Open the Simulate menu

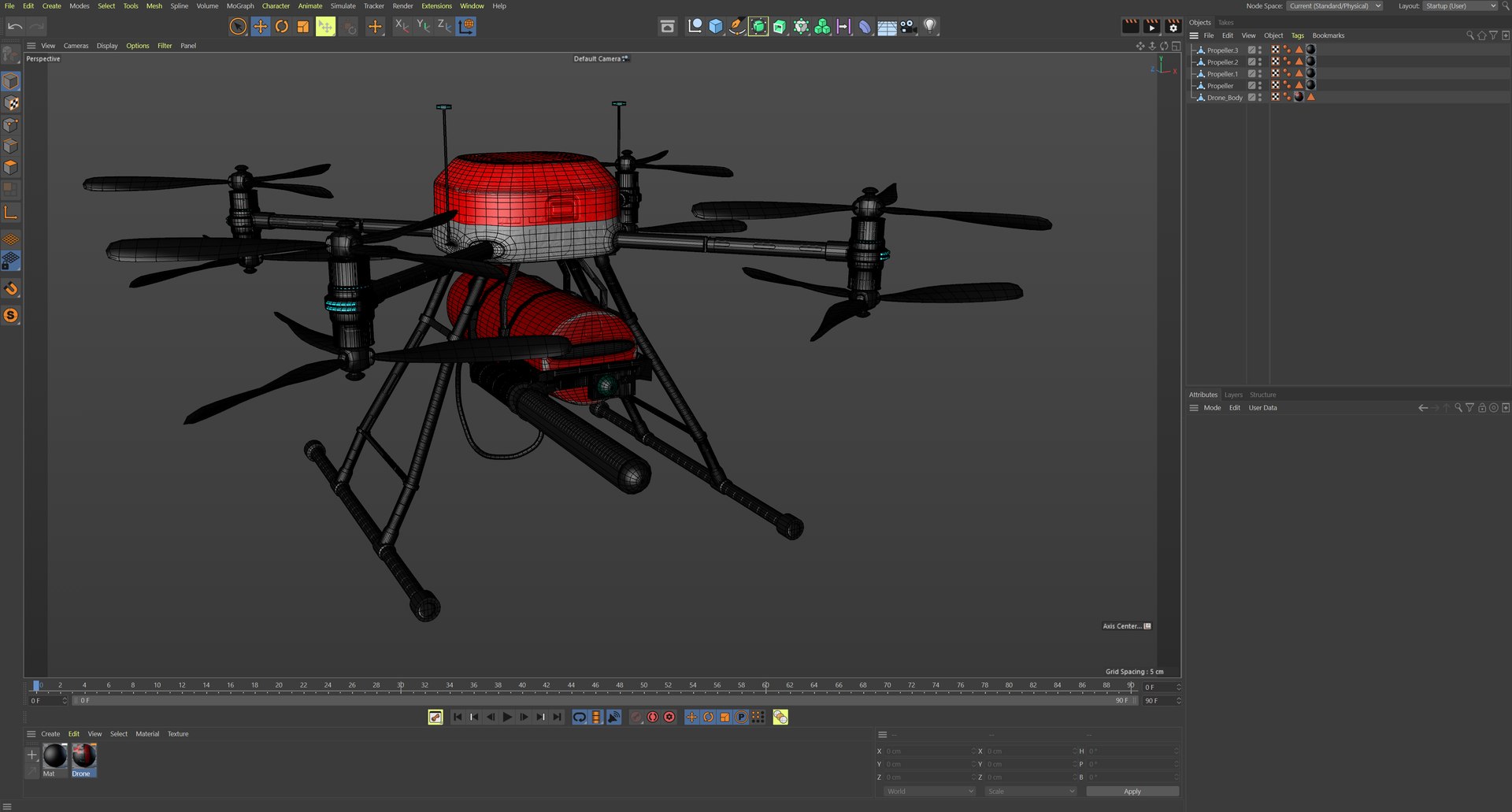click(343, 6)
